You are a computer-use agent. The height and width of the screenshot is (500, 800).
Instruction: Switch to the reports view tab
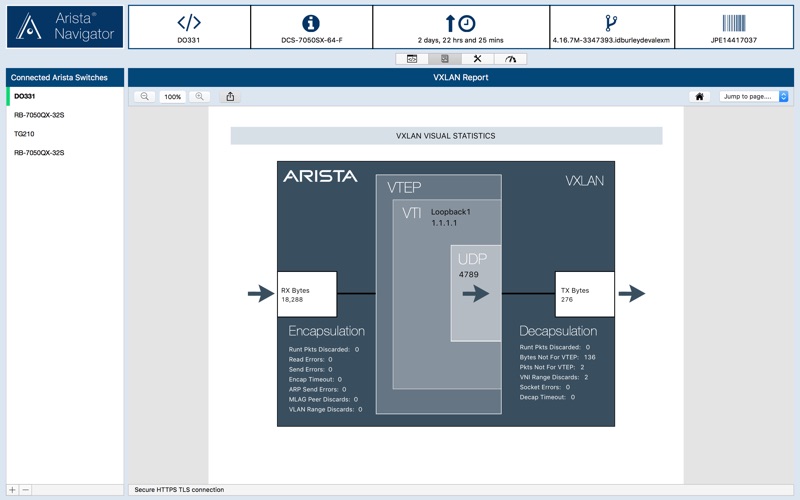point(444,59)
